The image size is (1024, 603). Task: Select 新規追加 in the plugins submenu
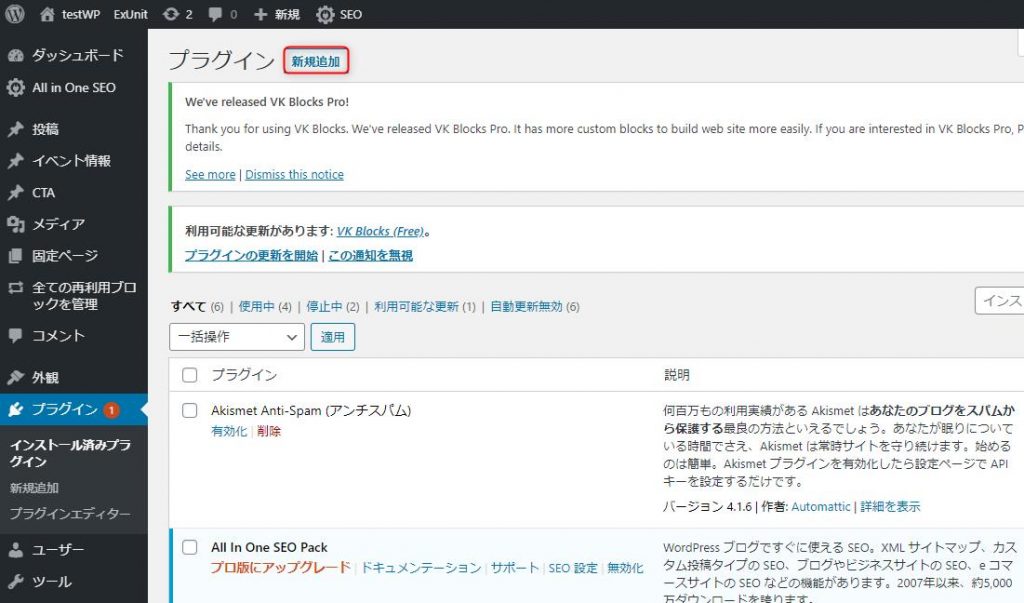(34, 488)
